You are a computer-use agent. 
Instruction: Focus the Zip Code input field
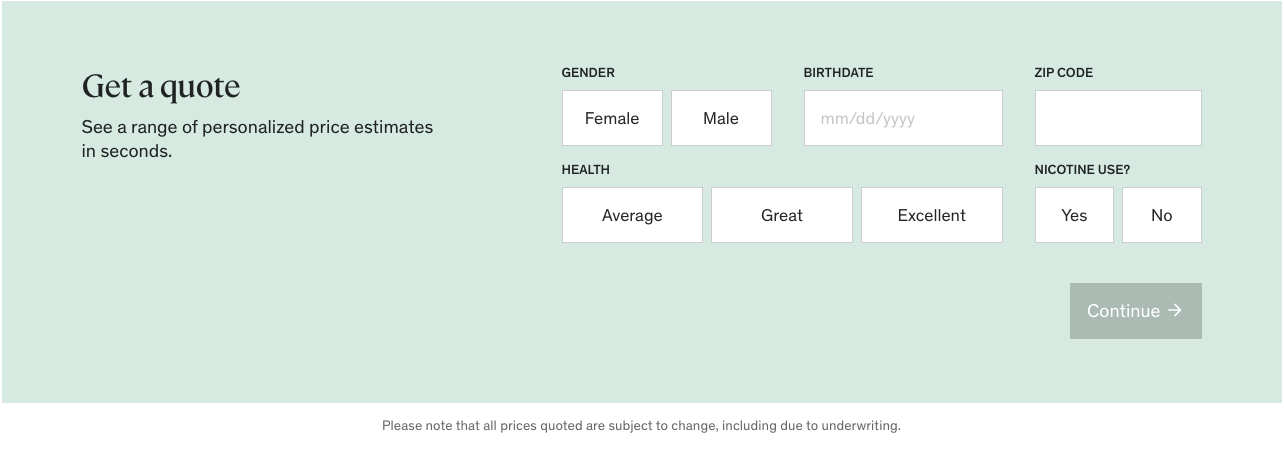[1118, 118]
